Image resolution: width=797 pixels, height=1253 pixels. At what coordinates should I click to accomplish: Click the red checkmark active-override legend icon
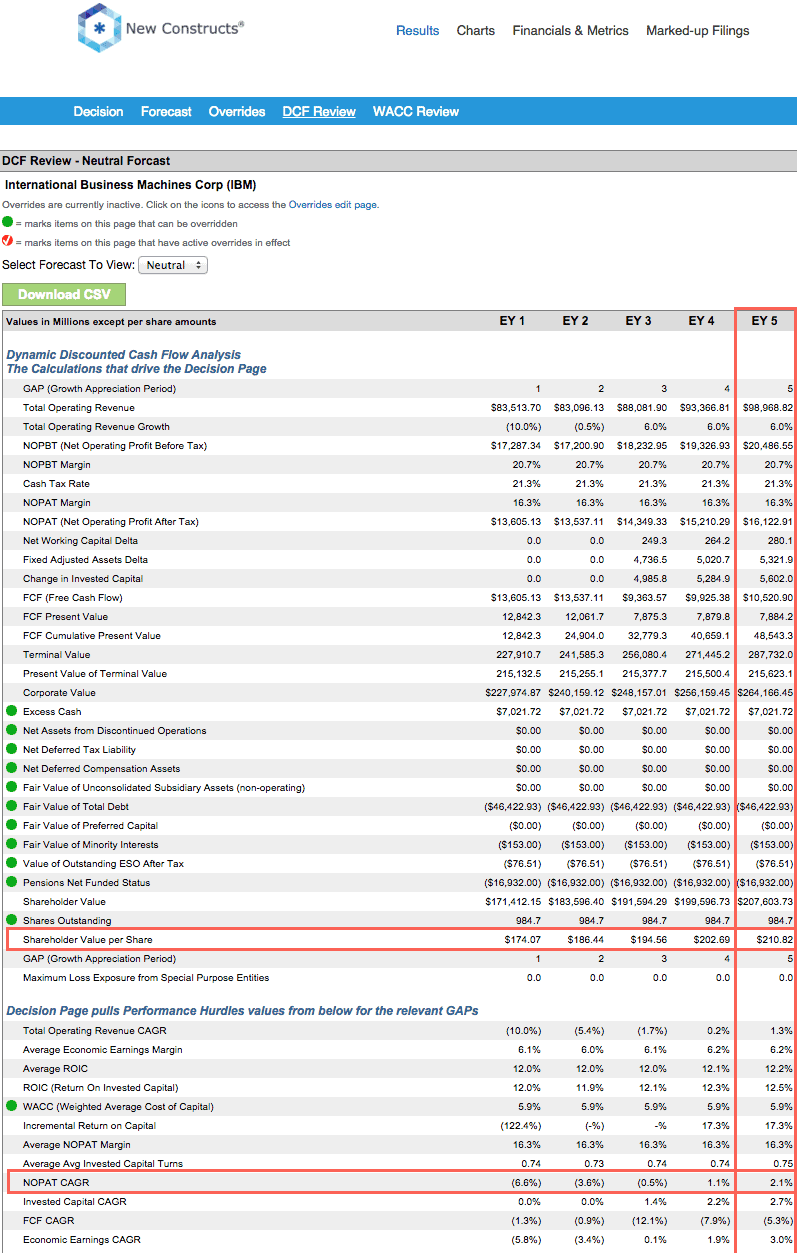point(8,242)
